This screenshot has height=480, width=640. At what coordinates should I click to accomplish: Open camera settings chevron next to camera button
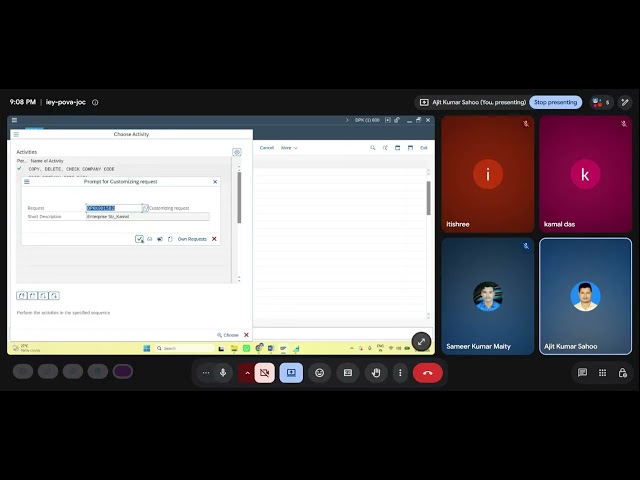[x=247, y=373]
